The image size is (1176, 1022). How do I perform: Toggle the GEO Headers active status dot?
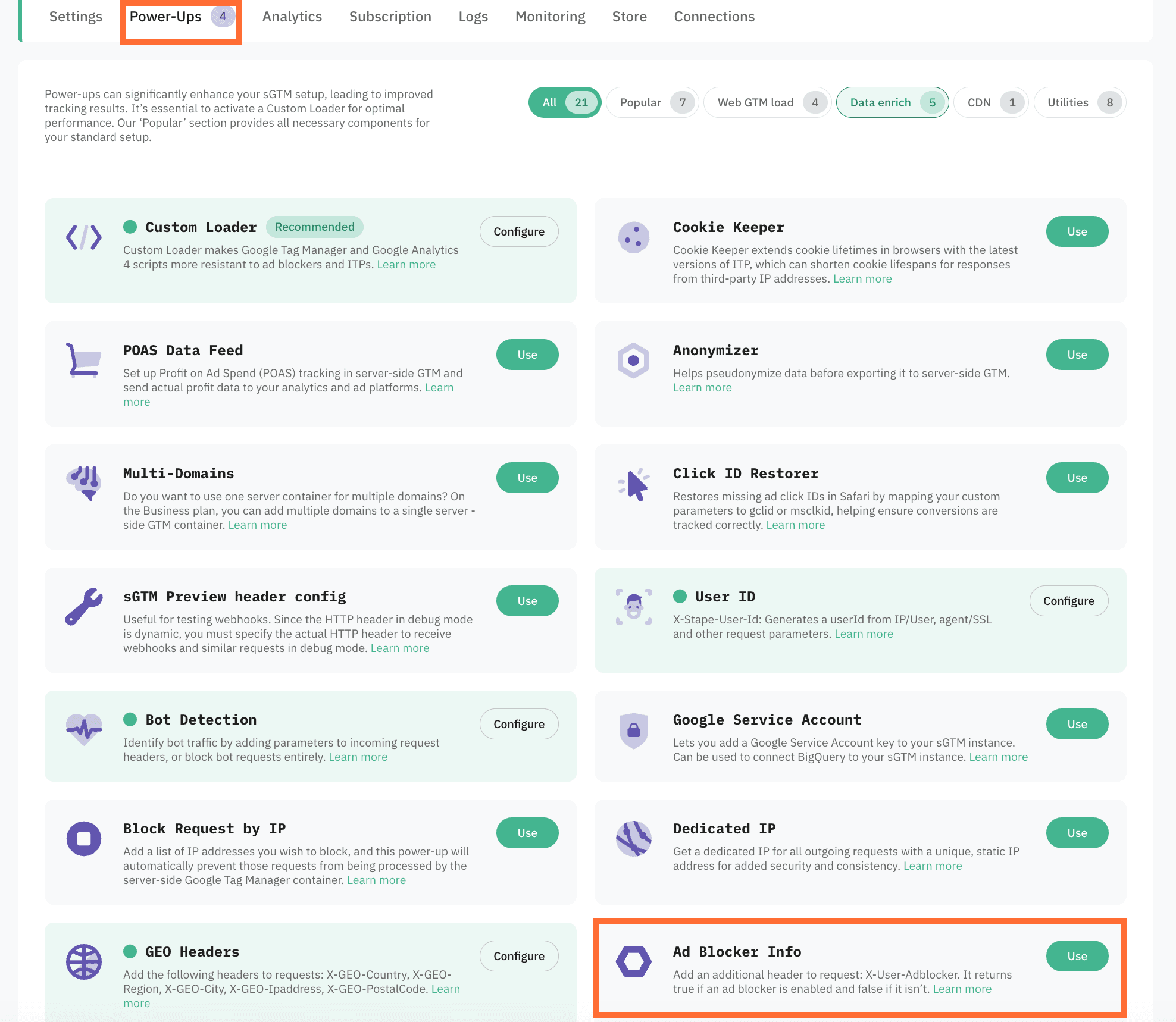(x=130, y=951)
